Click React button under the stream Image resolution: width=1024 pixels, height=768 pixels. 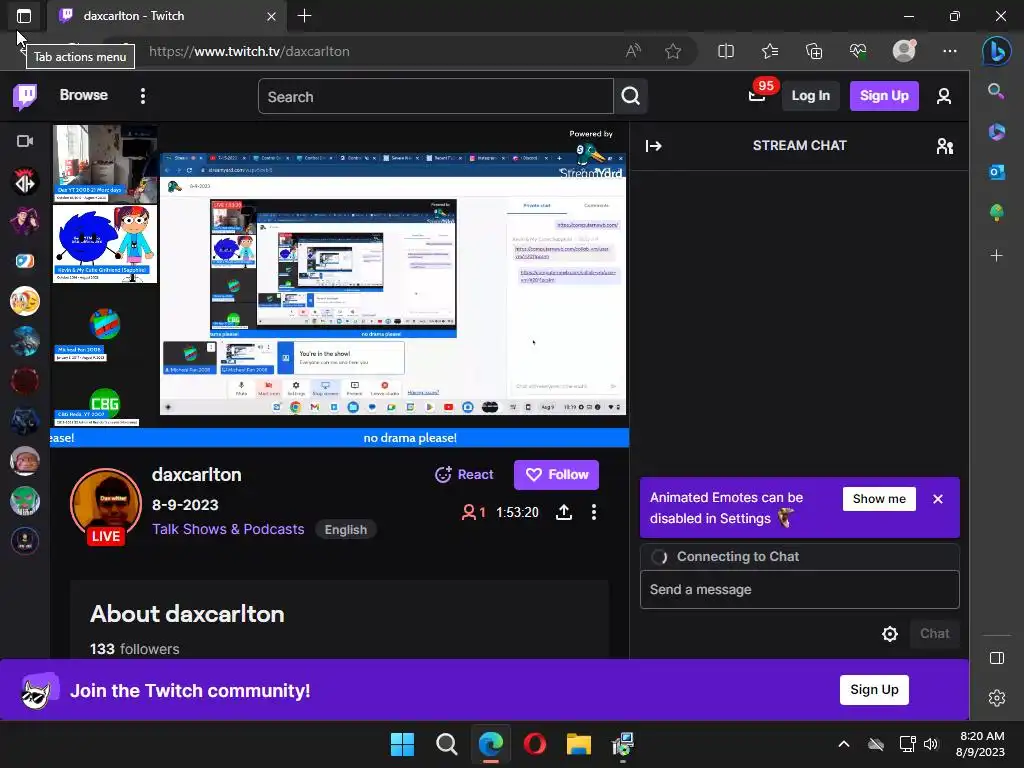[464, 475]
